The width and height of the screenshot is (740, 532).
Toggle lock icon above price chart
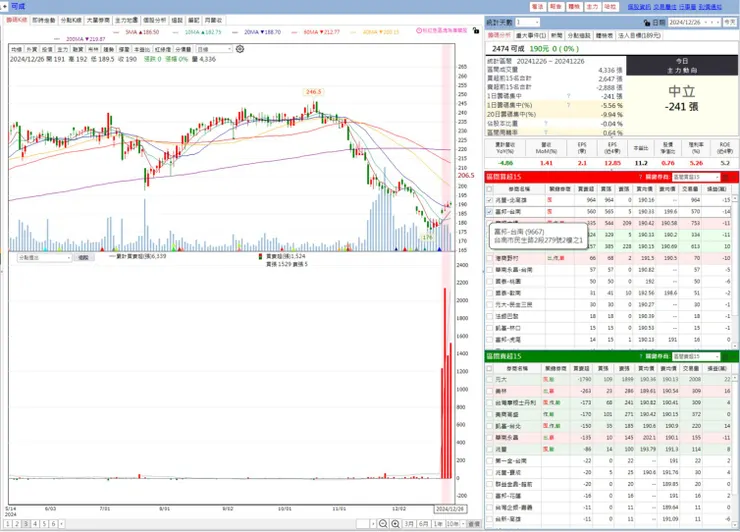tap(476, 31)
